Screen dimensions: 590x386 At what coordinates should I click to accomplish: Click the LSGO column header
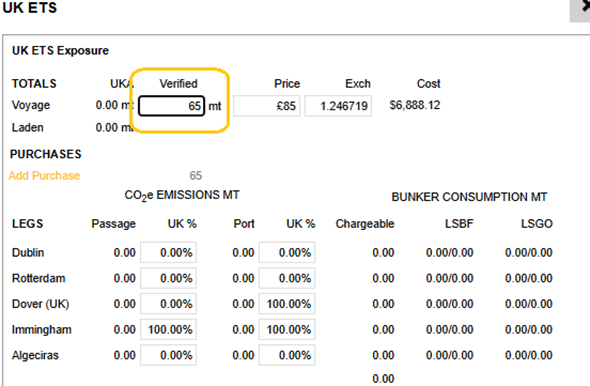(x=537, y=224)
